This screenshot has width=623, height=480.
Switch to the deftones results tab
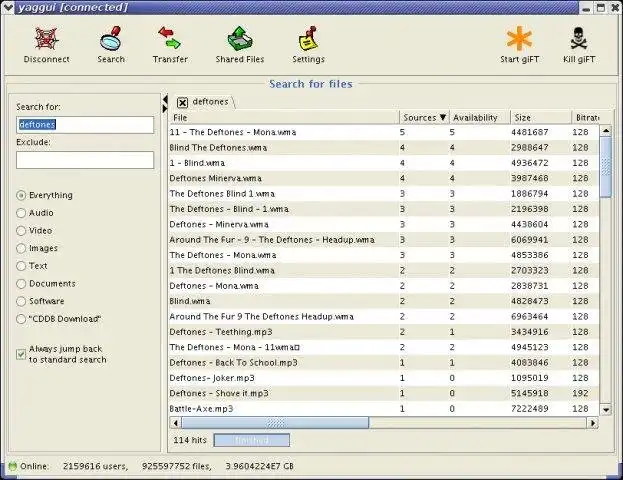(x=210, y=102)
